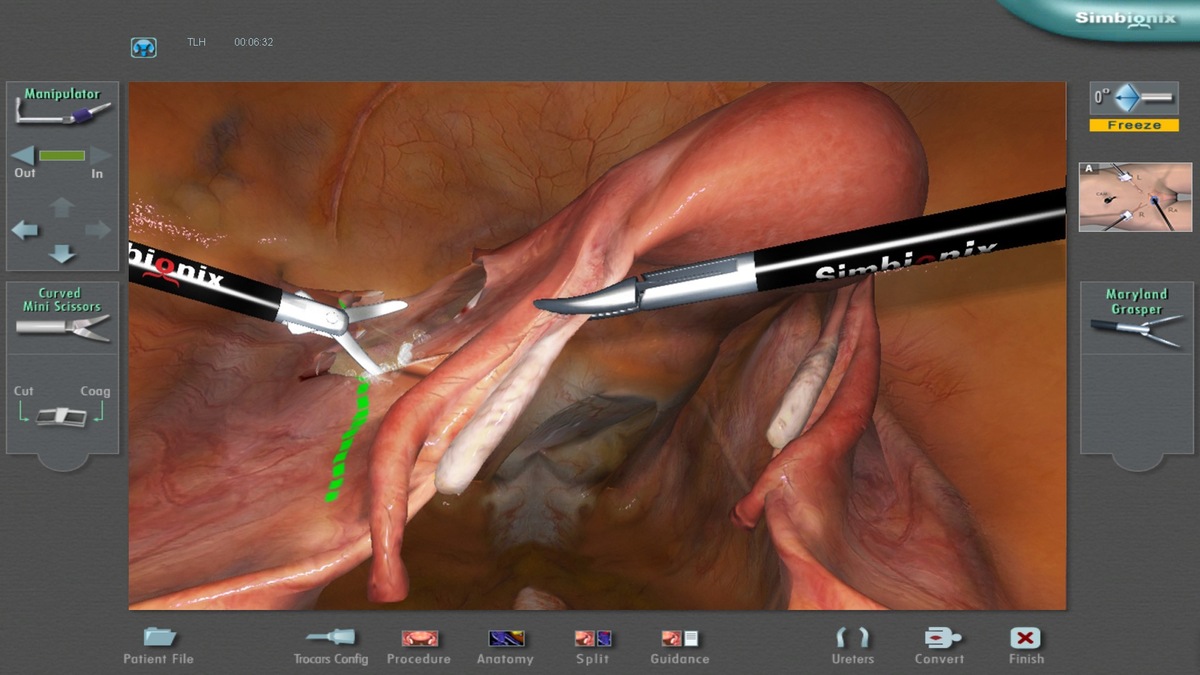The image size is (1200, 675).
Task: Move manipulator Out with left arrow
Action: coord(23,156)
